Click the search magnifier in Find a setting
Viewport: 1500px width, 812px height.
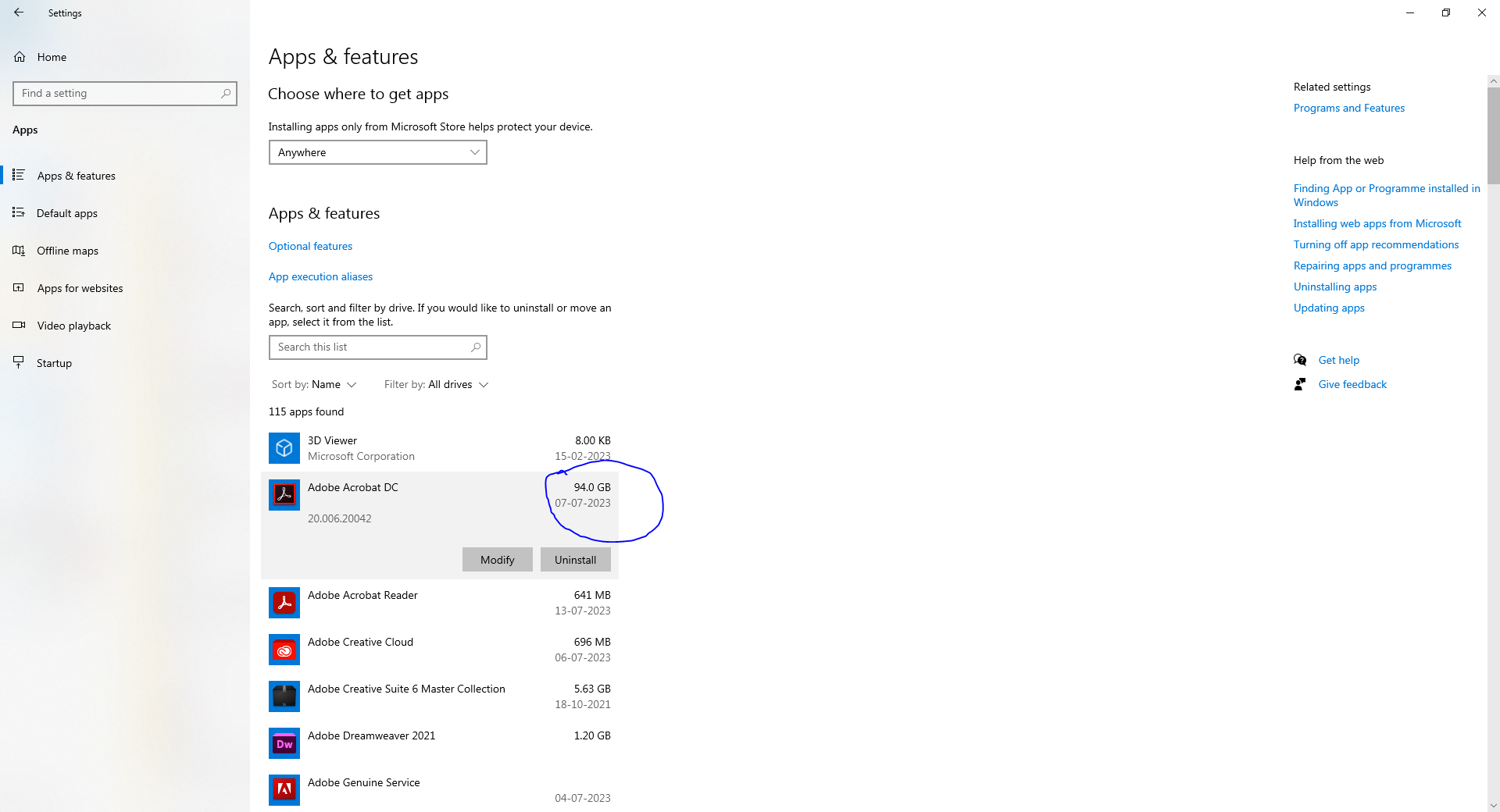tap(226, 94)
